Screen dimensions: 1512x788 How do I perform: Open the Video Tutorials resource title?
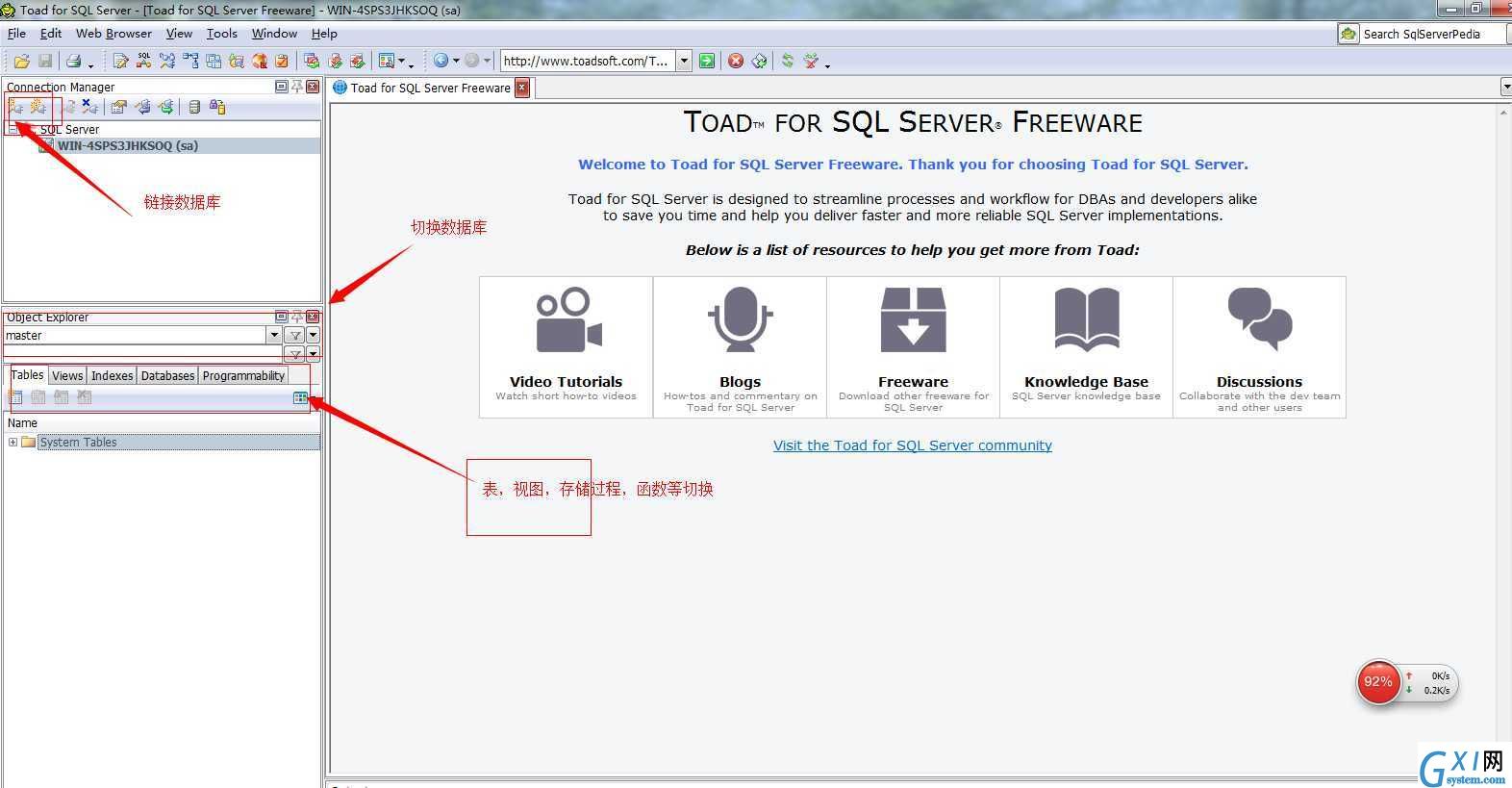566,382
